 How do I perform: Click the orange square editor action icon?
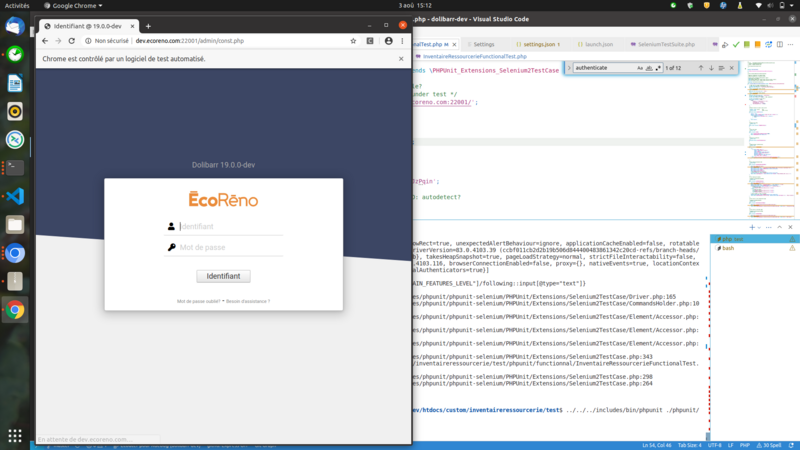click(758, 45)
